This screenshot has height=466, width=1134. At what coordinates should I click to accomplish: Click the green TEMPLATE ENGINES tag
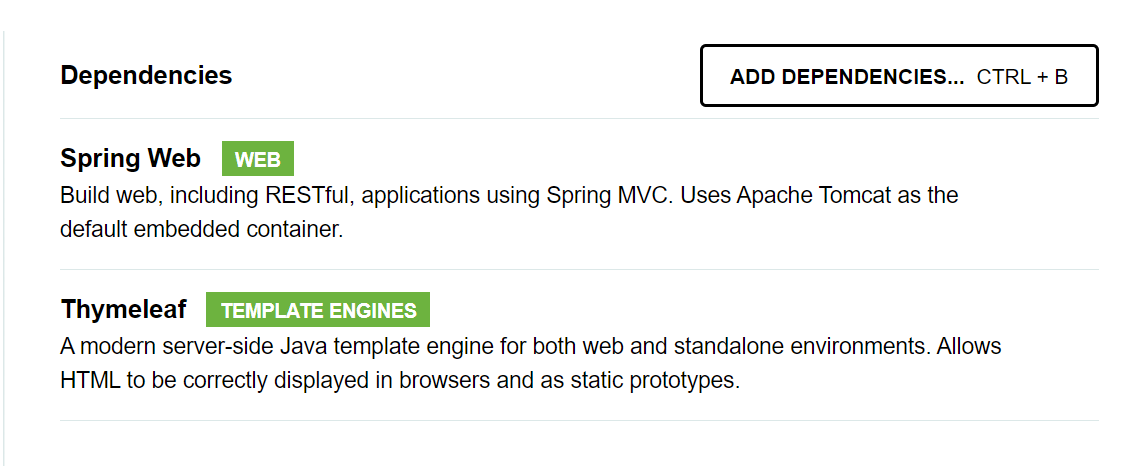point(318,310)
